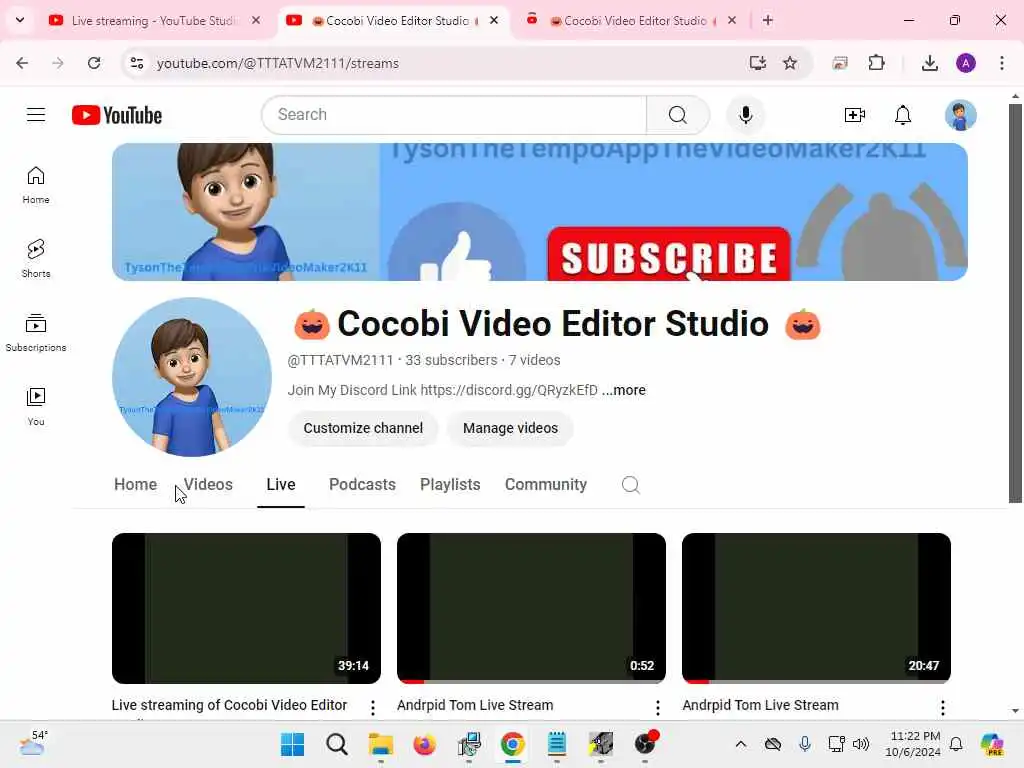This screenshot has width=1024, height=768.
Task: Open a new browser tab
Action: tap(768, 20)
